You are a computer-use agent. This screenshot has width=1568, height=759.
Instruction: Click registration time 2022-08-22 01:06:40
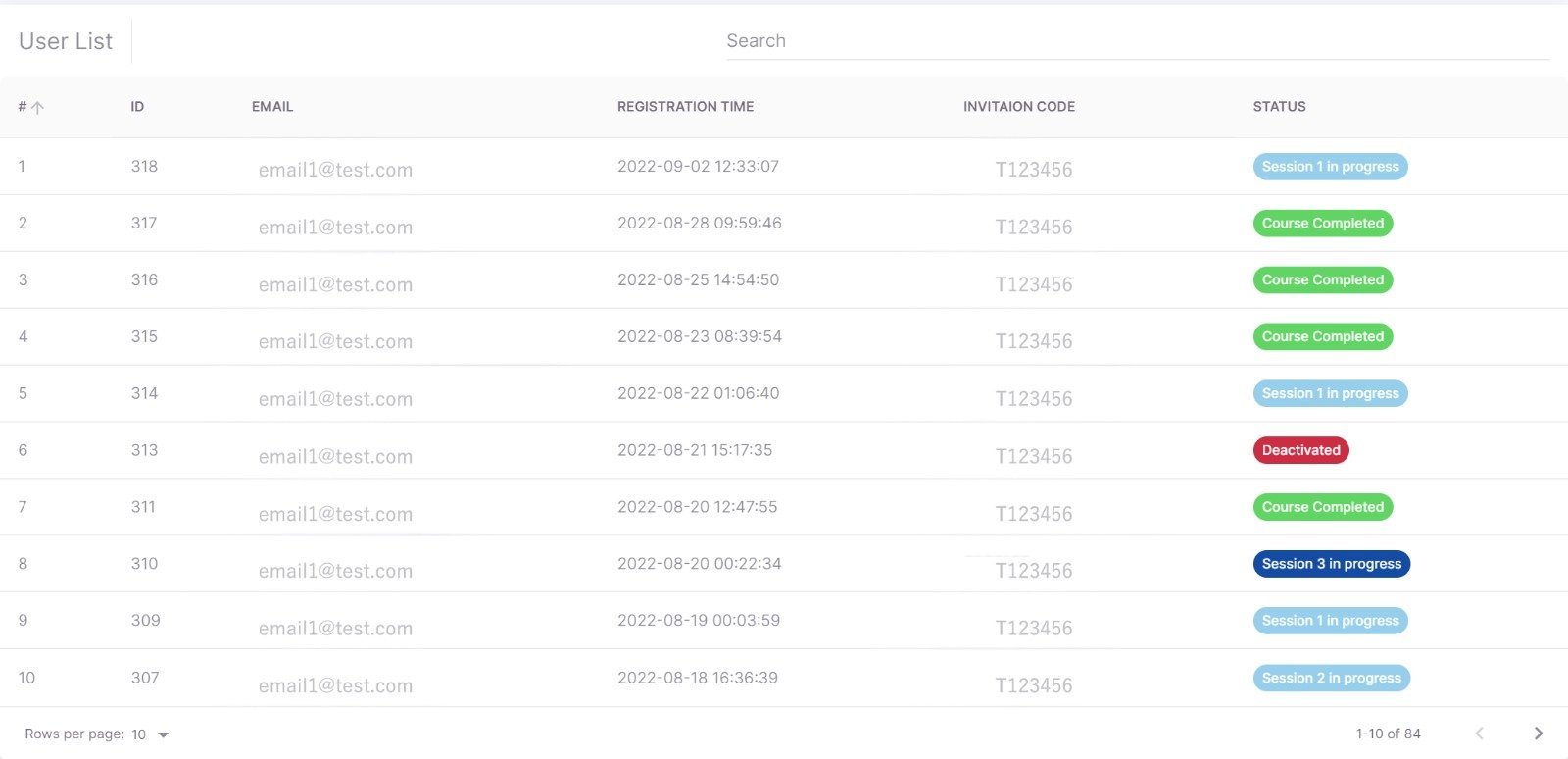click(698, 393)
